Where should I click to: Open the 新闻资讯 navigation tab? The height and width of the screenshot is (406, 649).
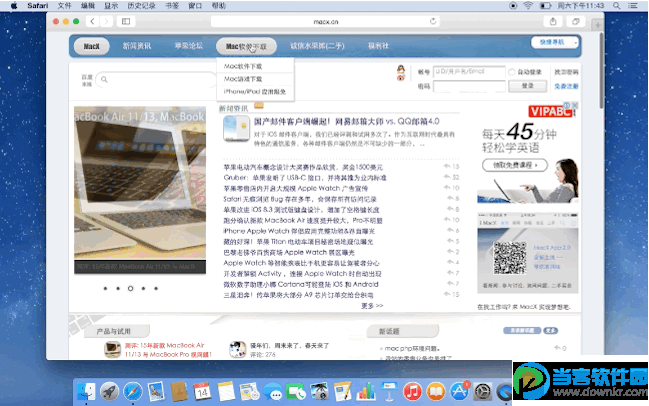pyautogui.click(x=137, y=46)
